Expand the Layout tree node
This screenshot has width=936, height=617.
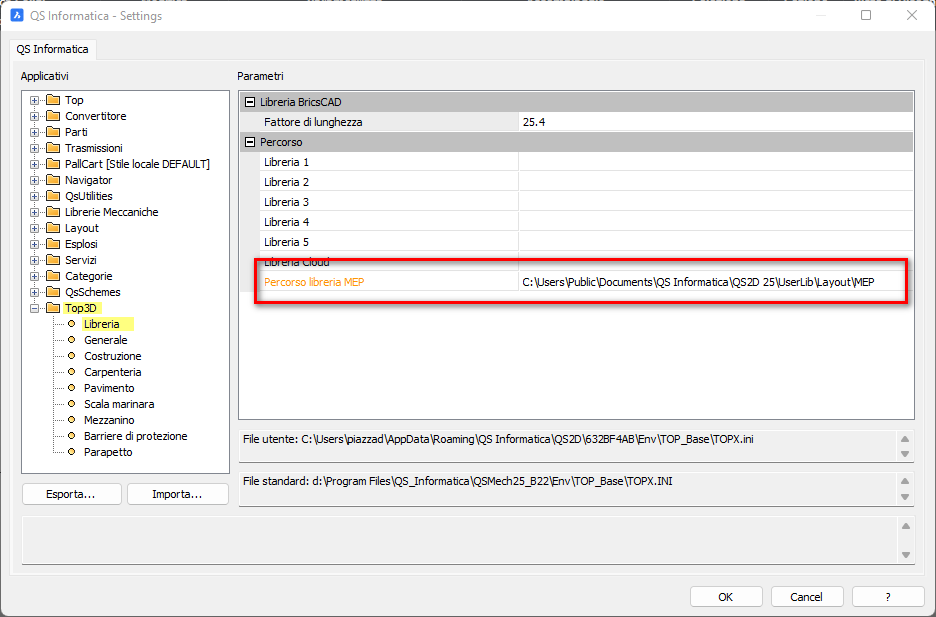(35, 229)
